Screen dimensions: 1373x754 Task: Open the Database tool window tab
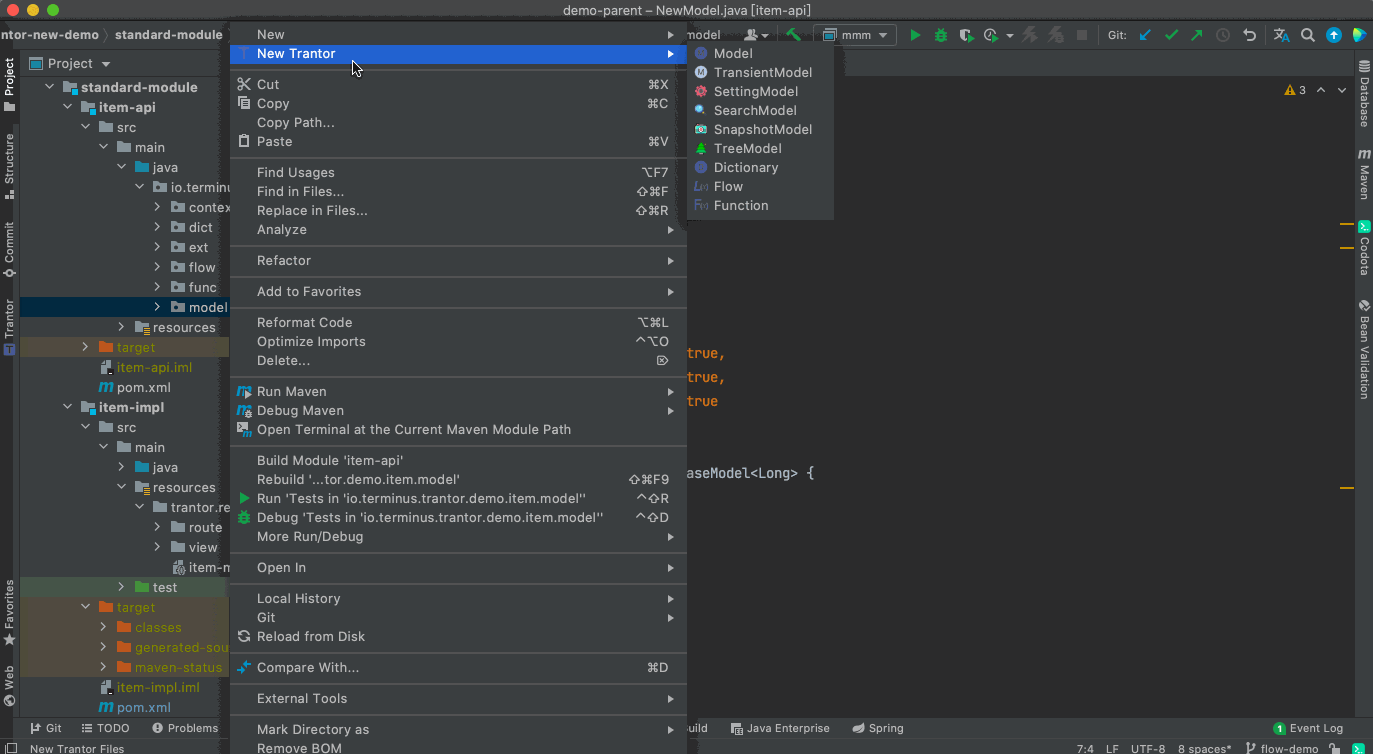coord(1364,95)
